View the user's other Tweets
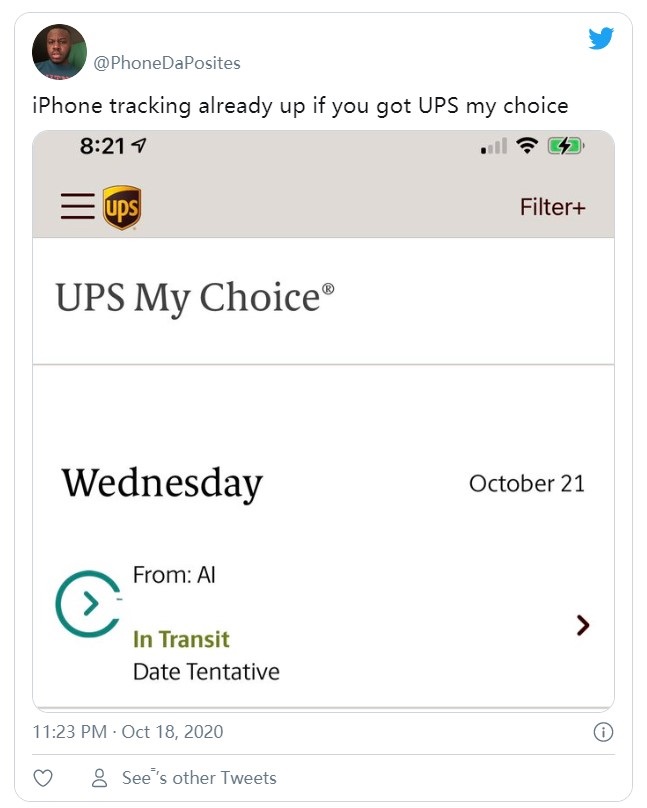 pos(198,778)
